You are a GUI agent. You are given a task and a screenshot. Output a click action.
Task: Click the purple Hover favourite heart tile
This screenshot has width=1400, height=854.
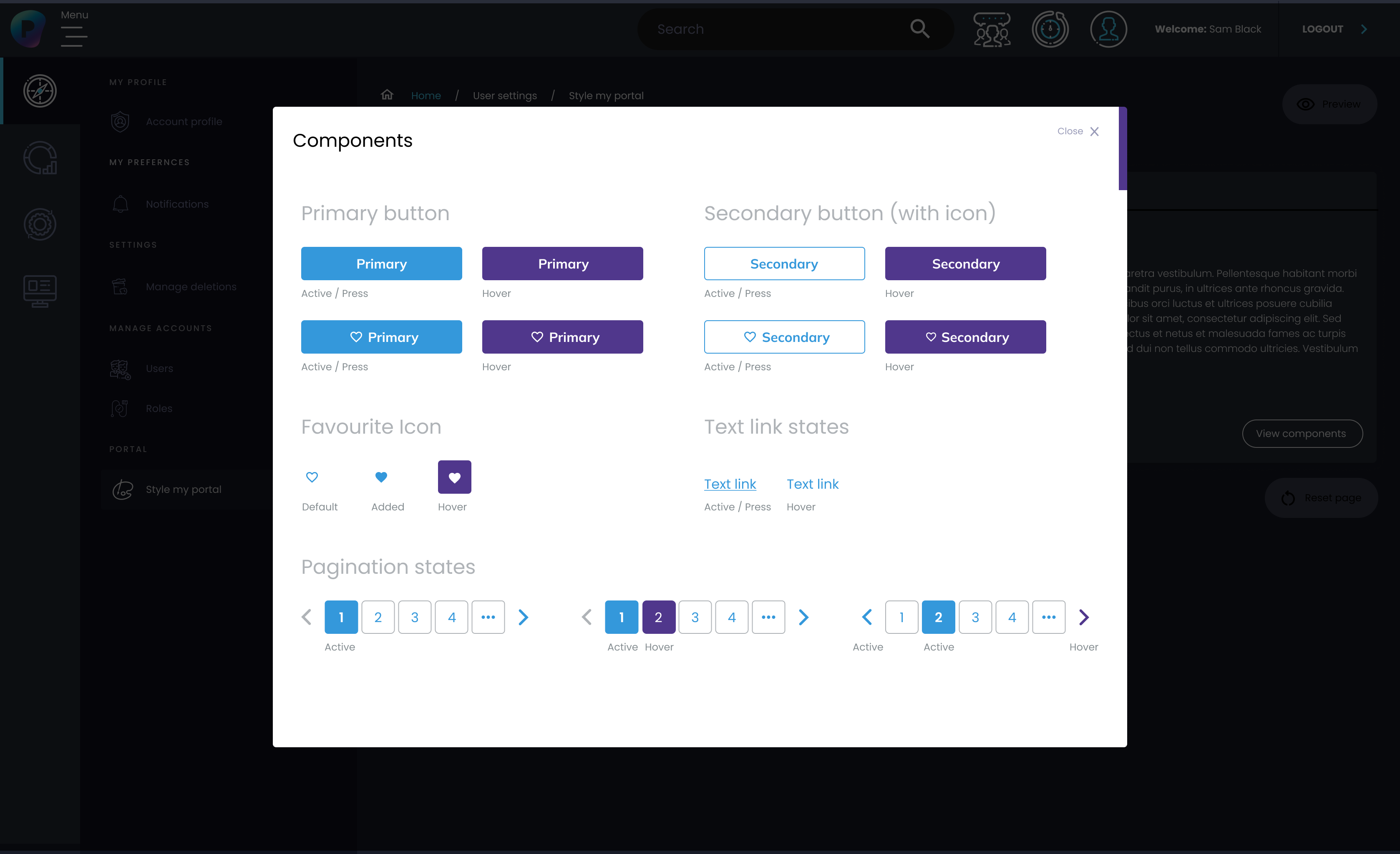[454, 477]
